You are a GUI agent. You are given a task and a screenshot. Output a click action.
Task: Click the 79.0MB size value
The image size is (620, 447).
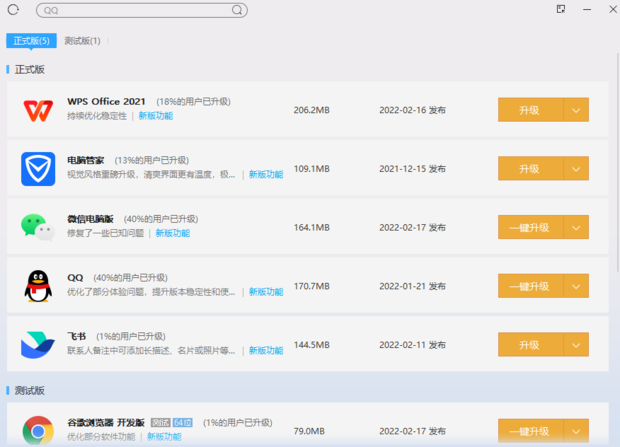(x=309, y=431)
